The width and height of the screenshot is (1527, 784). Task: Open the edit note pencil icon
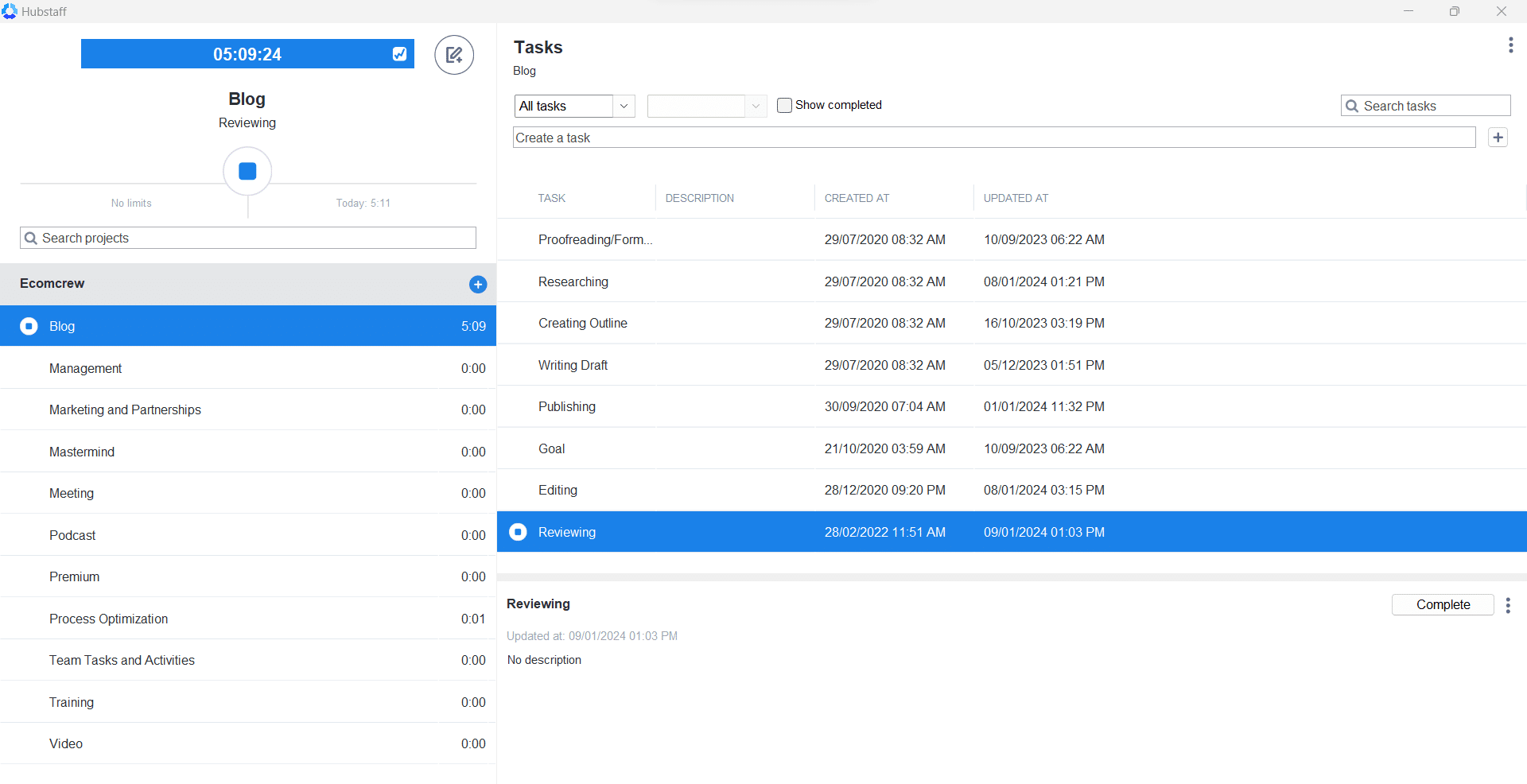(x=454, y=55)
